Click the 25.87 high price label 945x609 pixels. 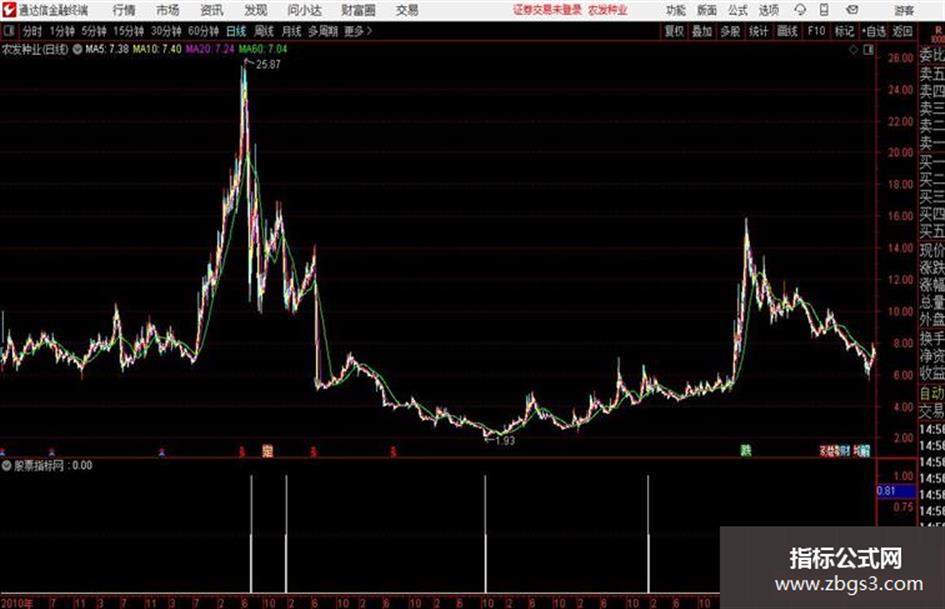pos(268,65)
